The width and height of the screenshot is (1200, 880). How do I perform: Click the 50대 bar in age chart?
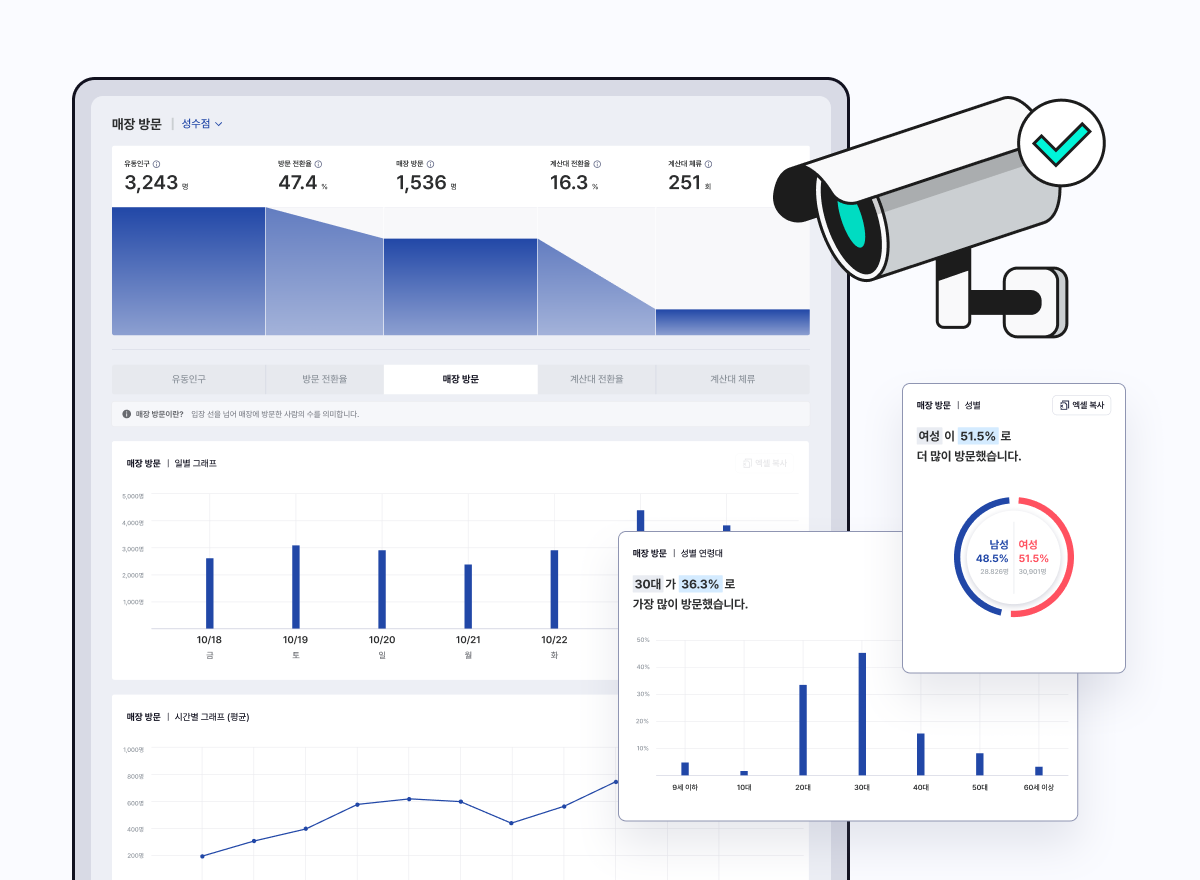[x=980, y=764]
